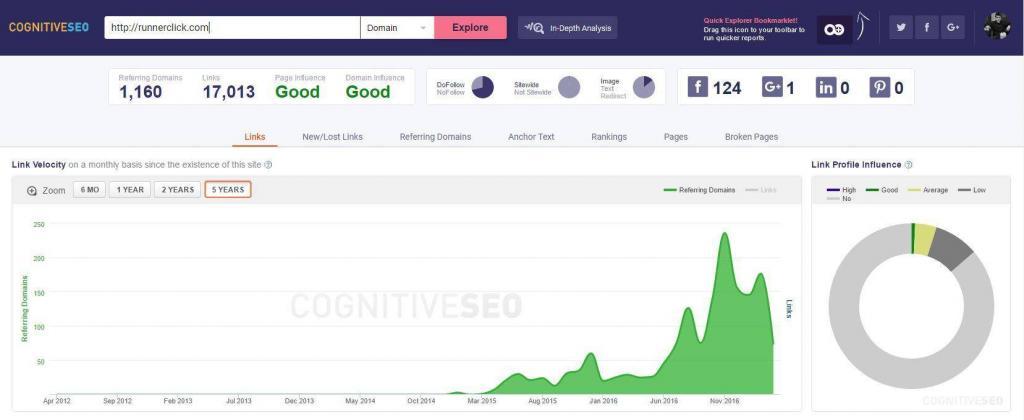Switch to the New/Lost Links tab
This screenshot has width=1024, height=420.
tap(332, 137)
